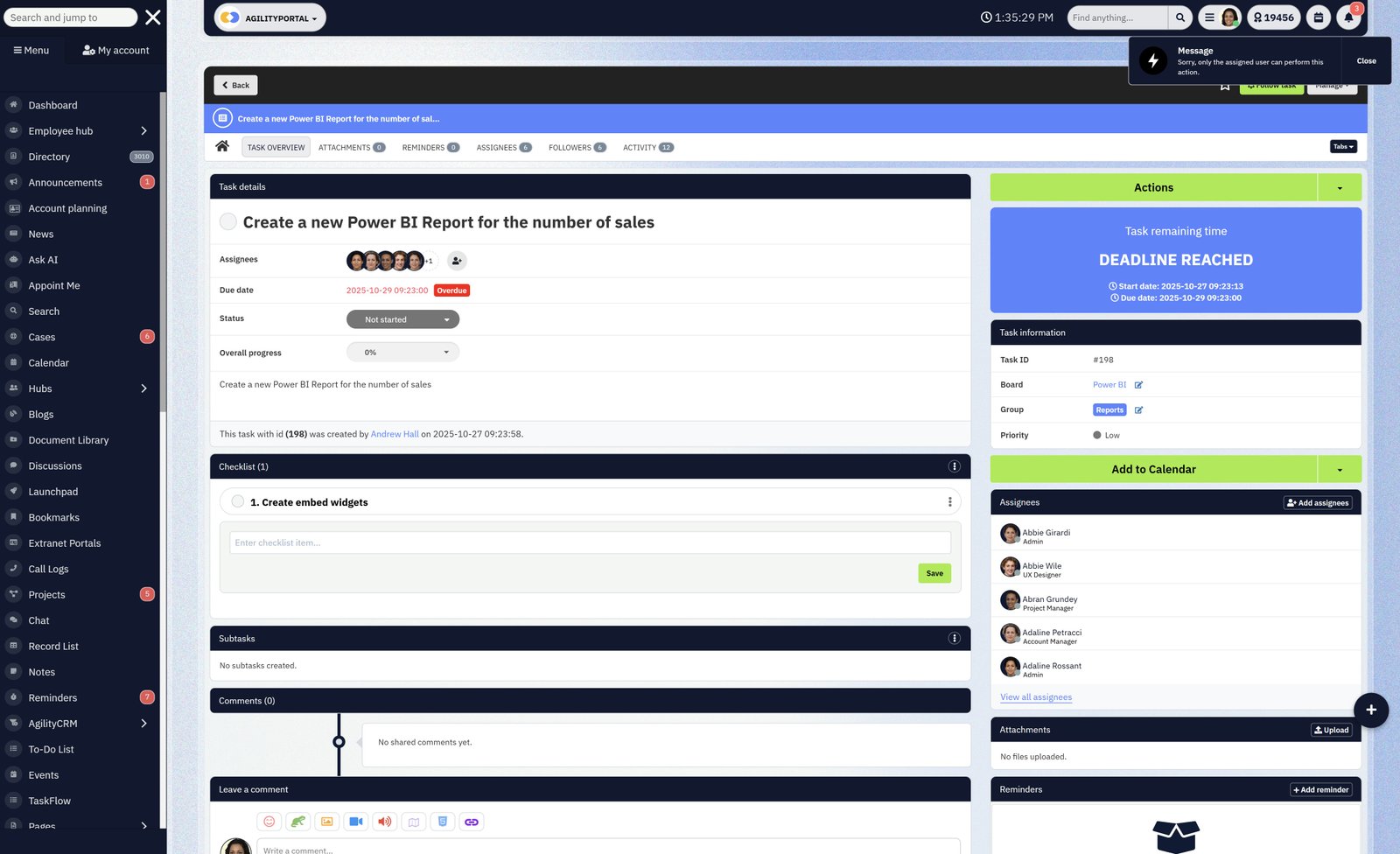Expand the Add to Calendar arrow

point(1339,470)
